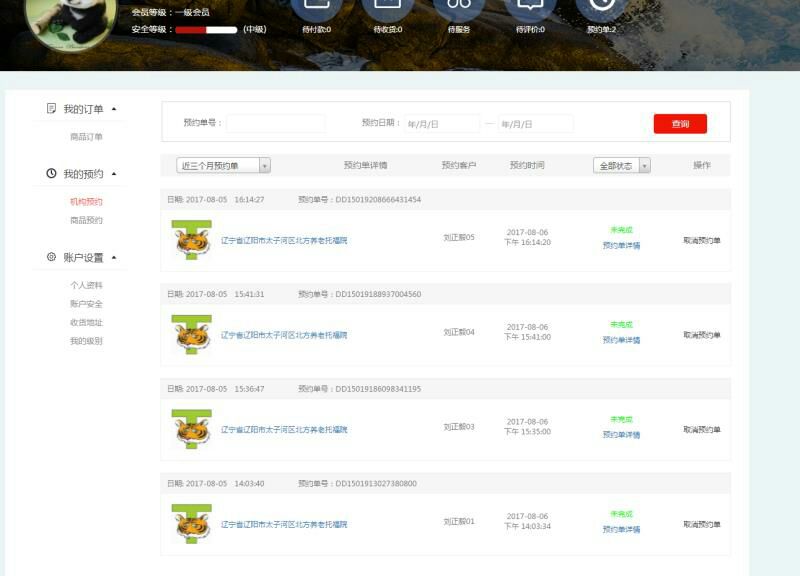The width and height of the screenshot is (800, 576).
Task: Open the 近三个月预约单 dropdown
Action: 224,165
